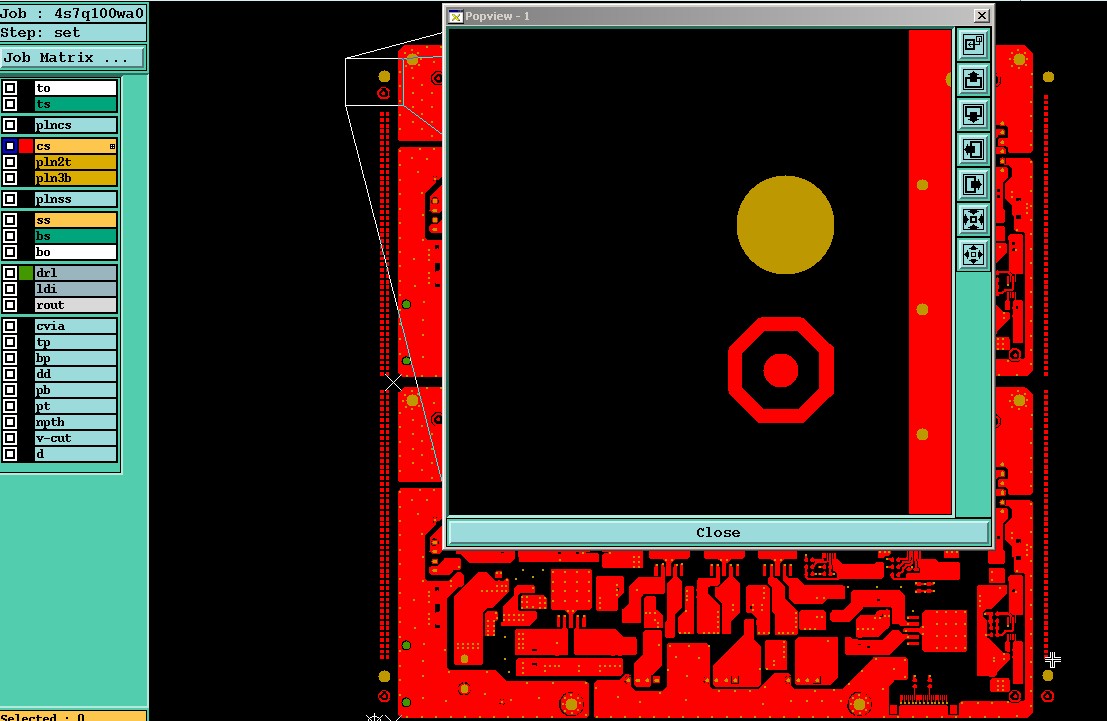This screenshot has width=1107, height=721.
Task: Expand the small icon on cs row
Action: (112, 146)
